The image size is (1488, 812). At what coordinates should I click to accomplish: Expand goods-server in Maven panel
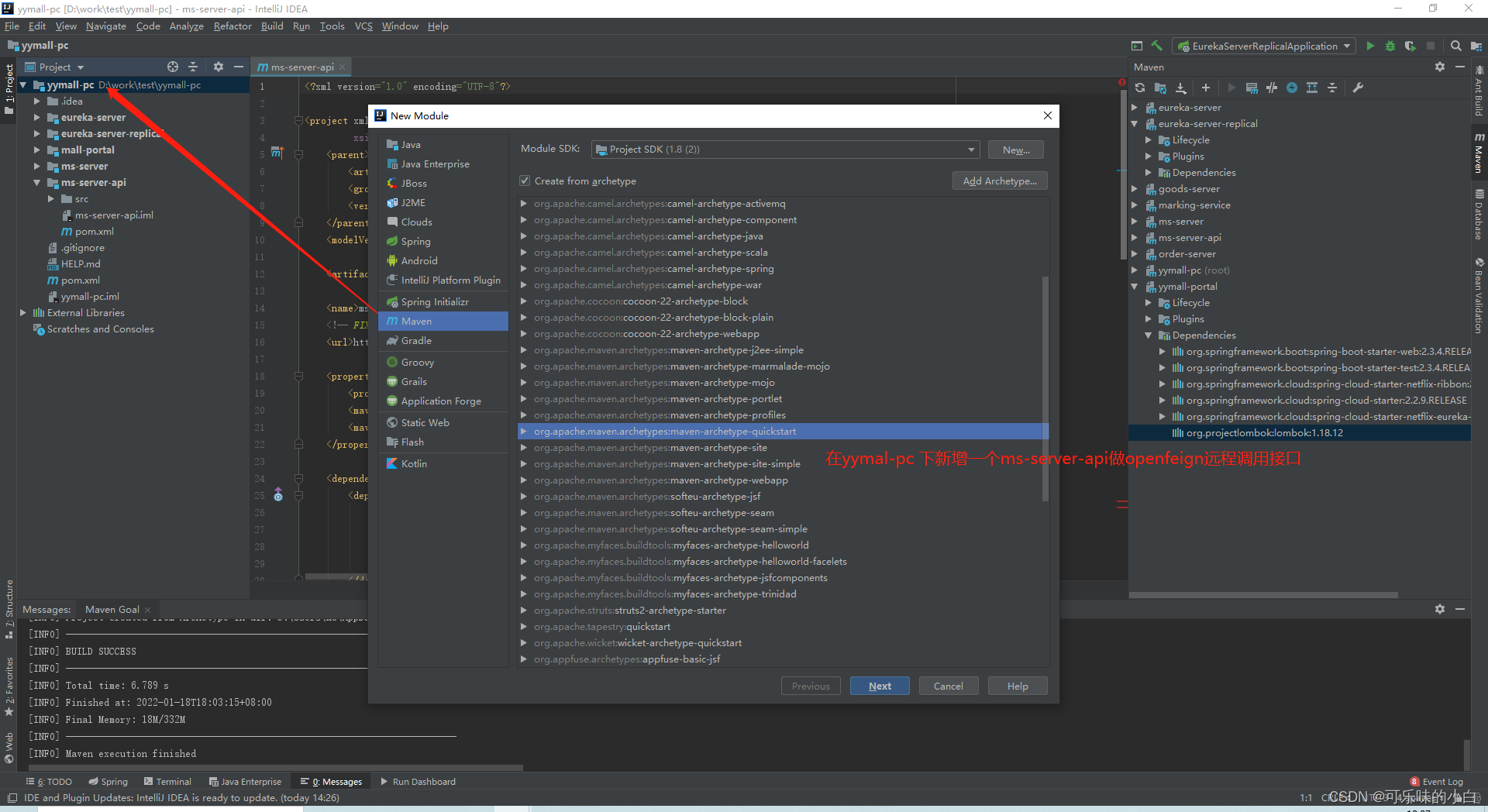tap(1135, 189)
